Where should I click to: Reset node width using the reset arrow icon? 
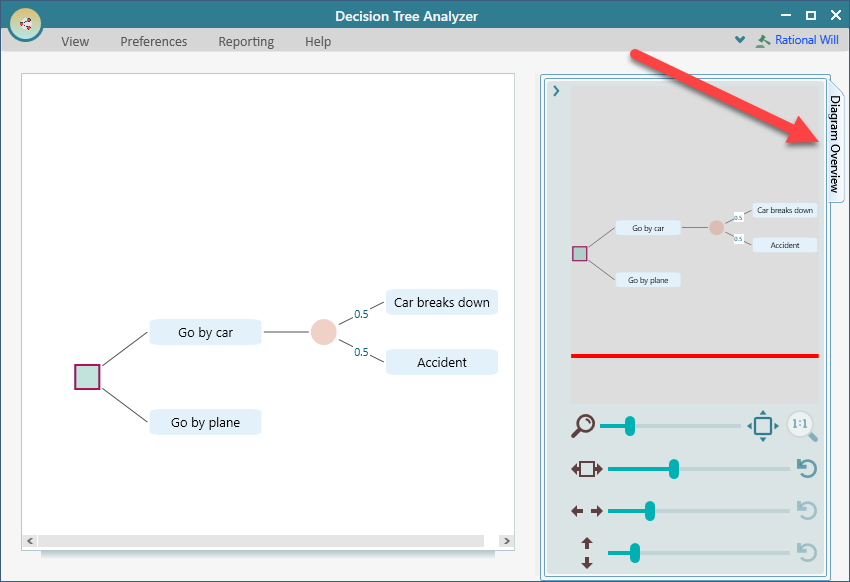click(x=807, y=468)
